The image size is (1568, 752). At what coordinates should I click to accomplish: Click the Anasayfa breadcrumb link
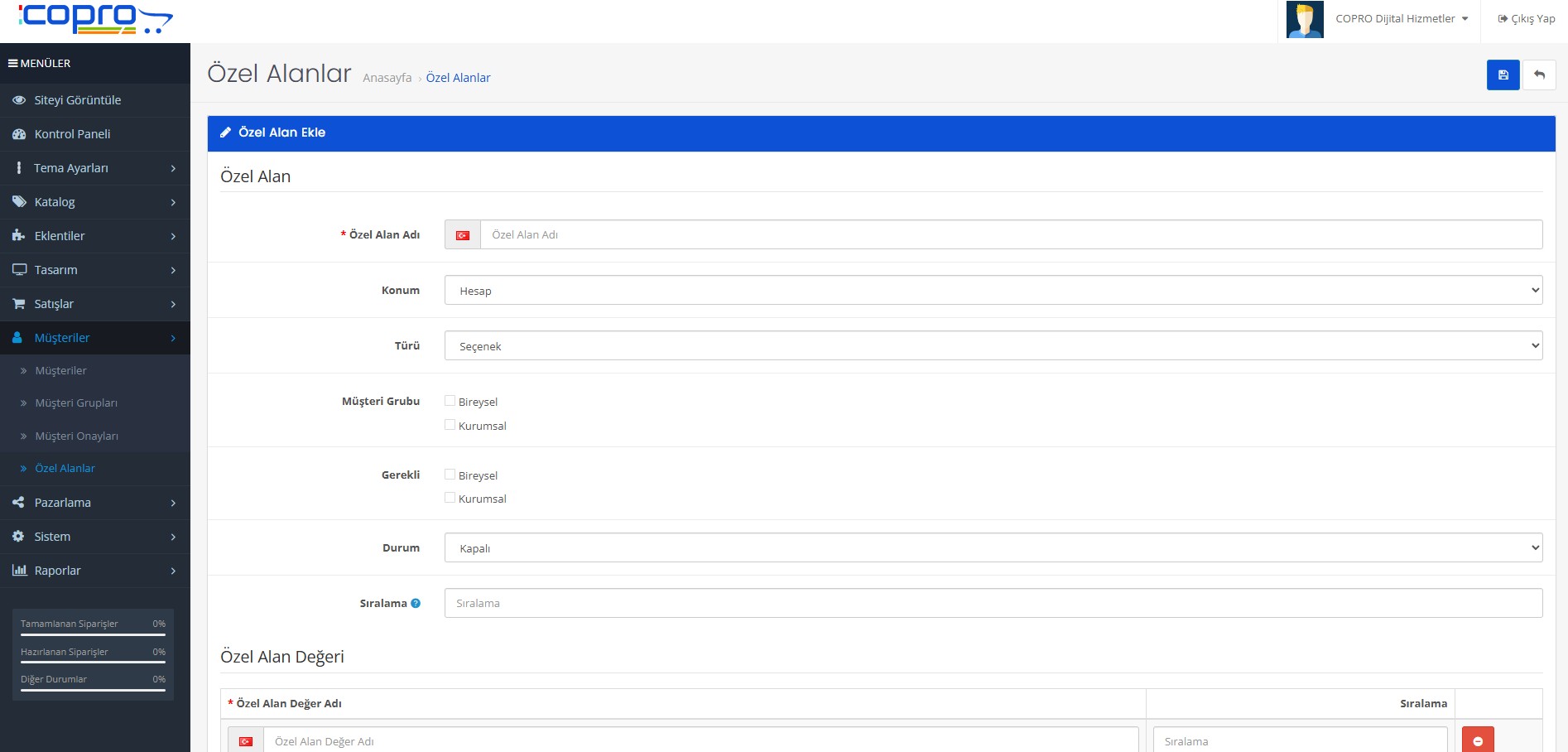click(x=387, y=78)
